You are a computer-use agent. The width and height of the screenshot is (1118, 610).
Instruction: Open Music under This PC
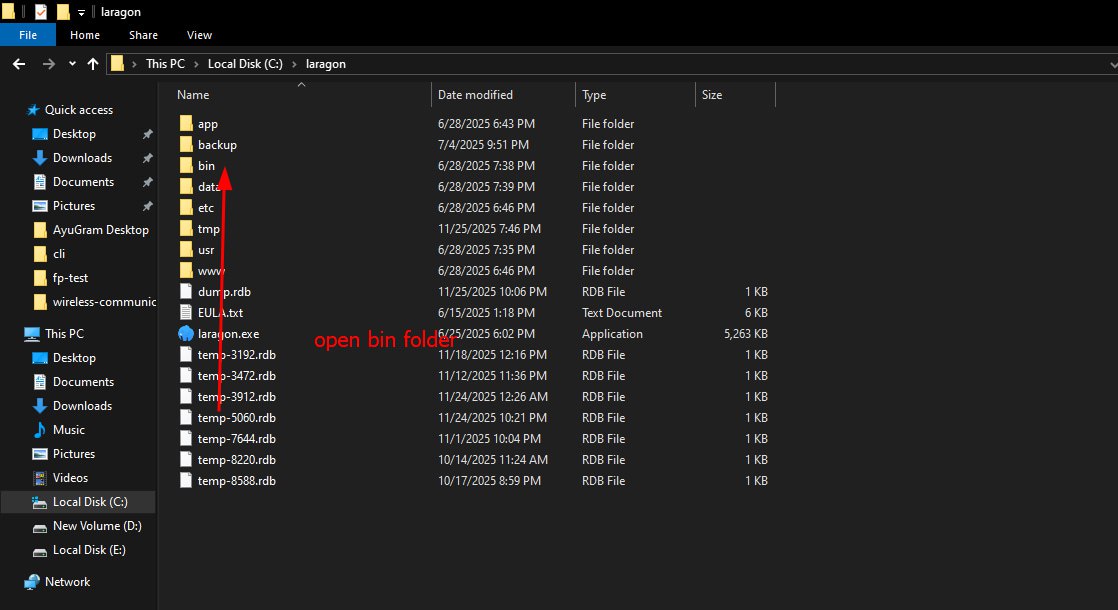(68, 430)
